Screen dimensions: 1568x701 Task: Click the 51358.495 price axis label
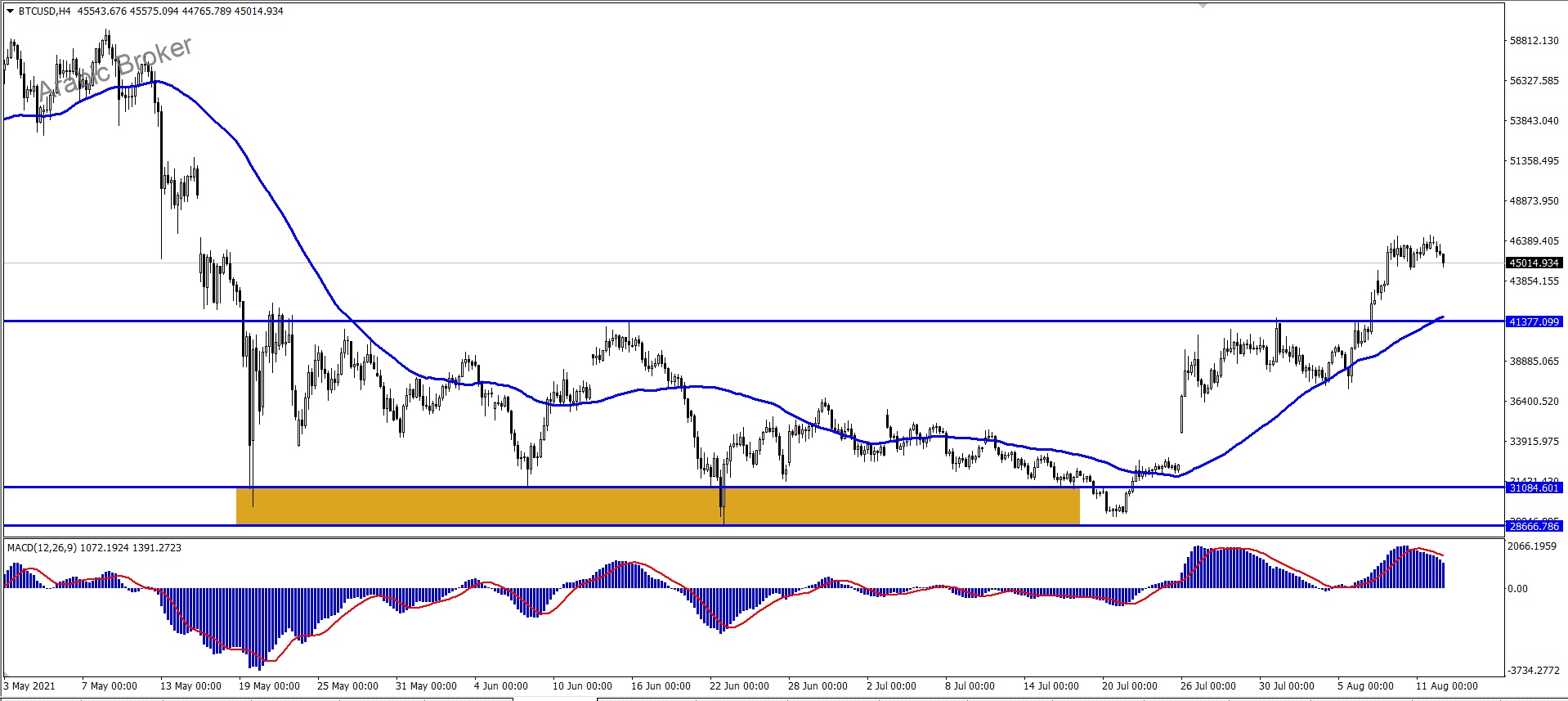[1534, 161]
